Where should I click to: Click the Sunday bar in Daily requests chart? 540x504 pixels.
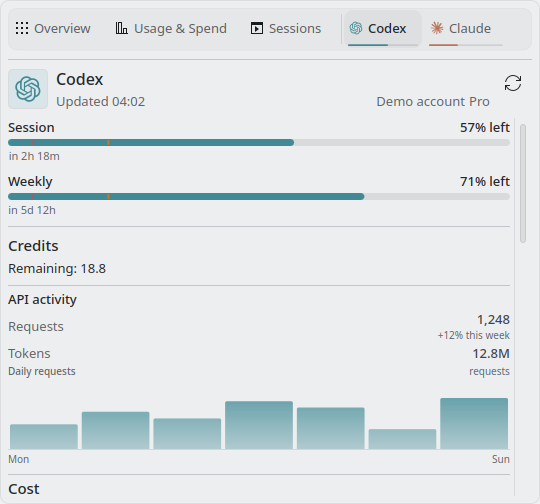point(474,424)
